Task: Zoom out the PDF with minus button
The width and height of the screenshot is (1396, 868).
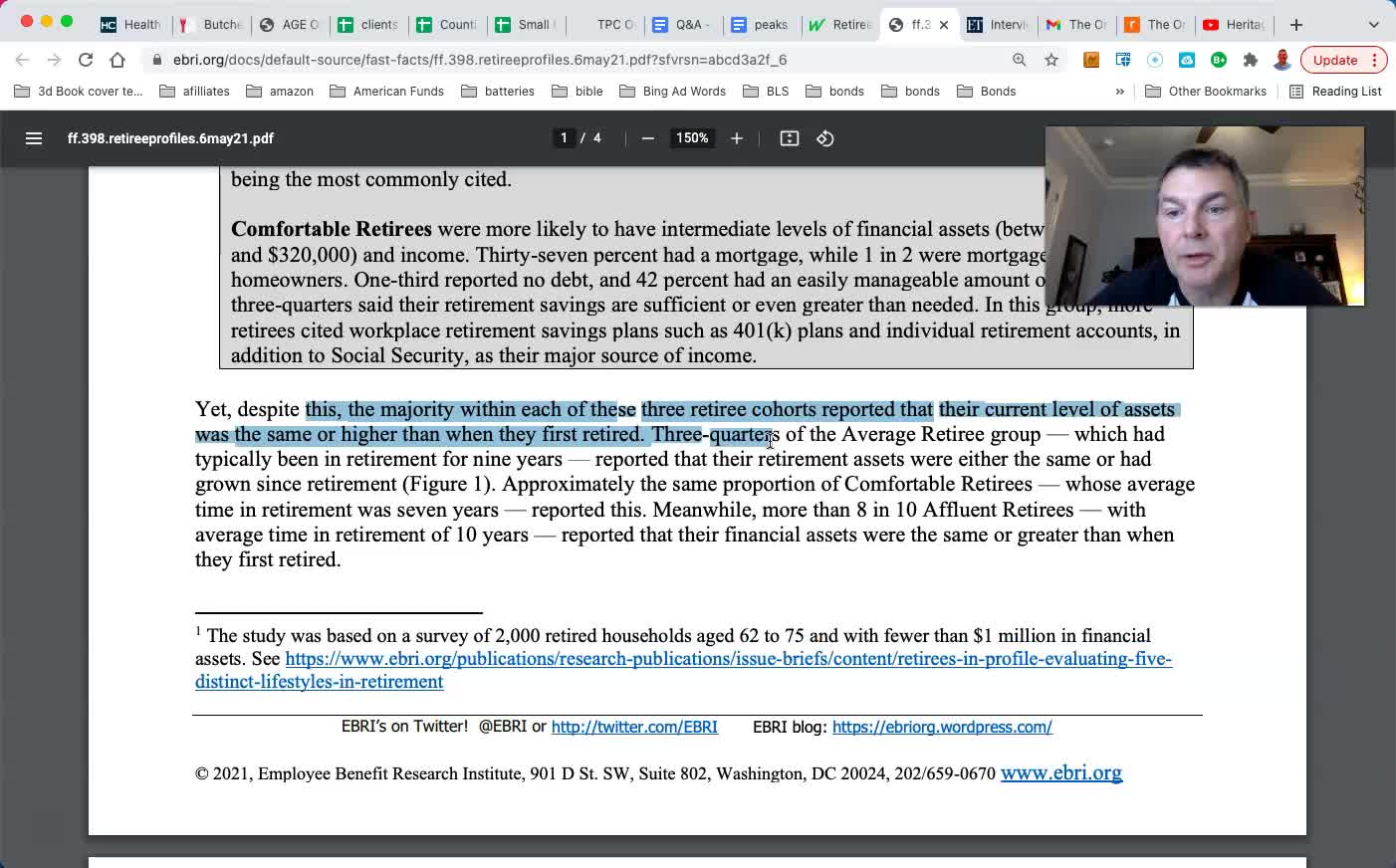Action: coord(648,138)
